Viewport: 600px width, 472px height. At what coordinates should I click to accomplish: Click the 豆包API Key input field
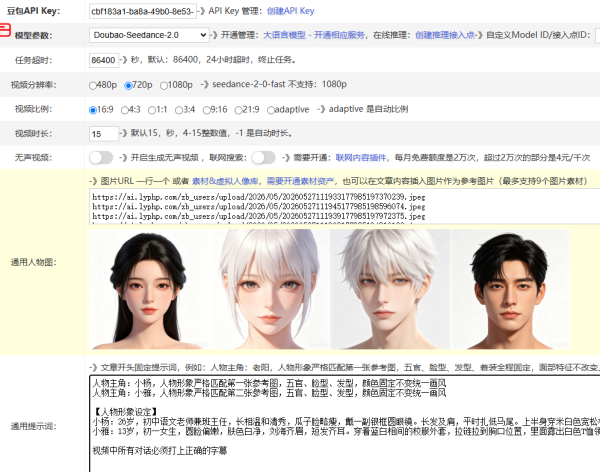pos(143,11)
